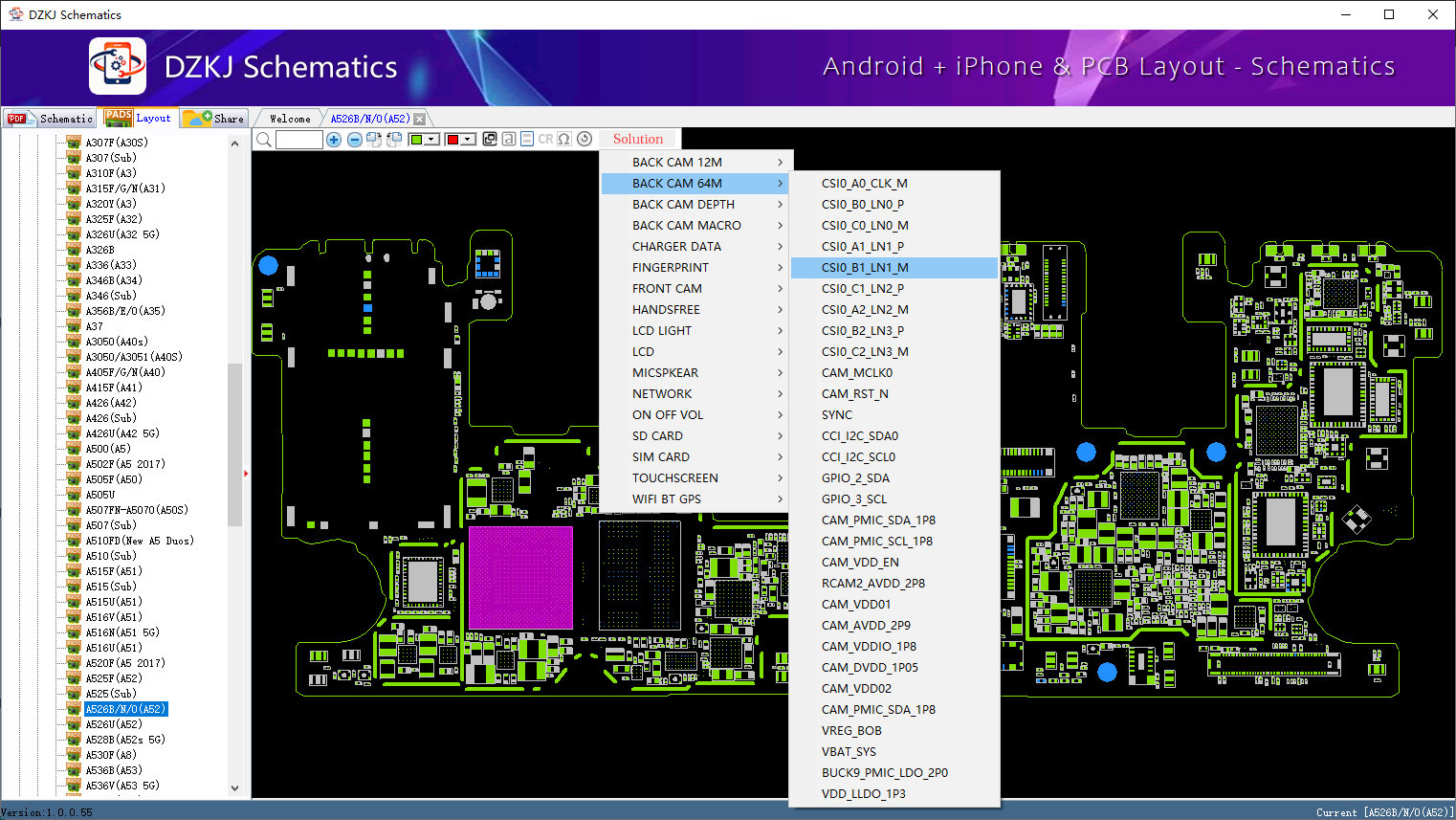Screen dimensions: 1456x820
Task: Toggle the CR component labels button
Action: 545,140
